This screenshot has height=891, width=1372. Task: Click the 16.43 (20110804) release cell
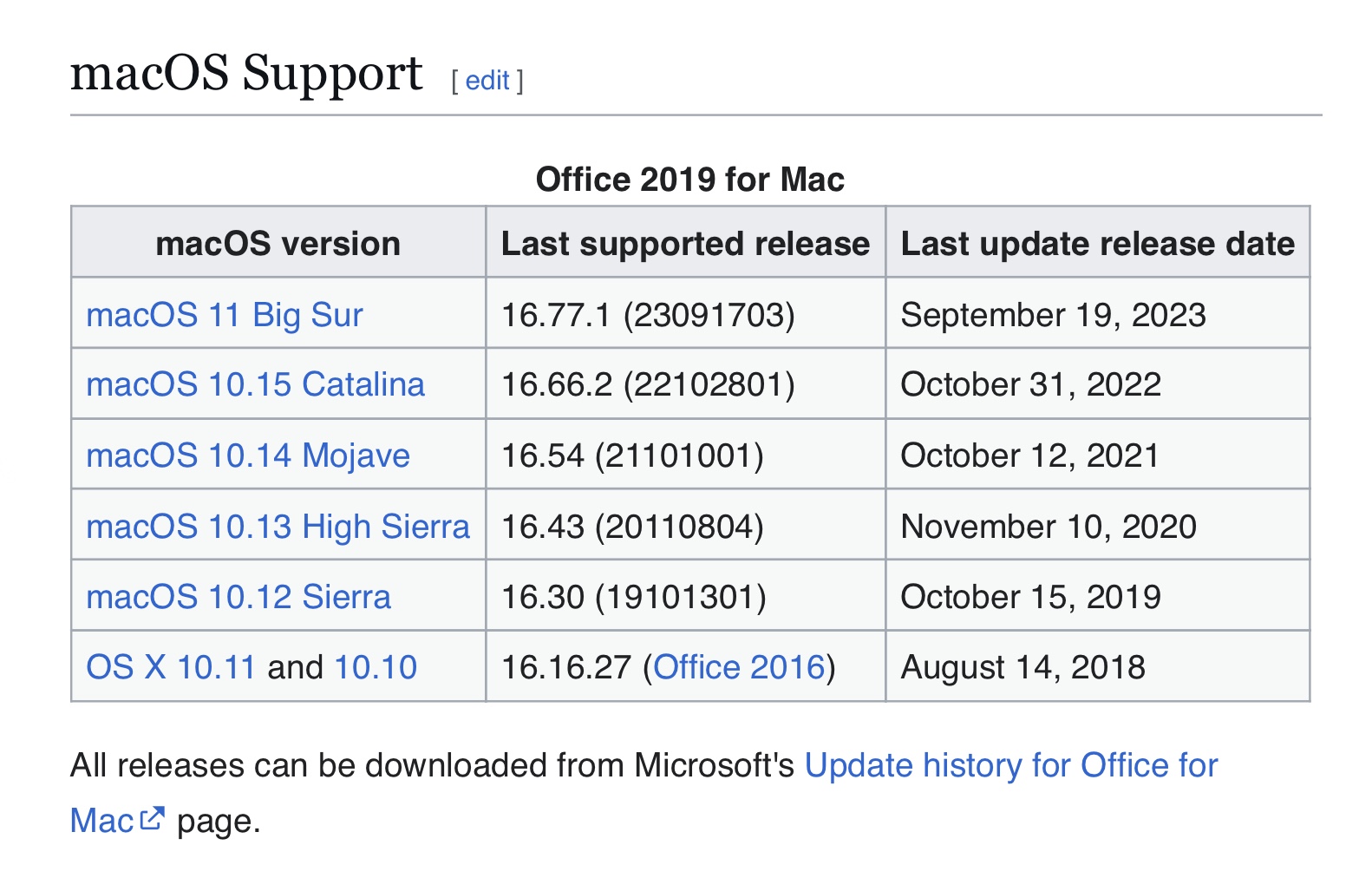pyautogui.click(x=685, y=526)
